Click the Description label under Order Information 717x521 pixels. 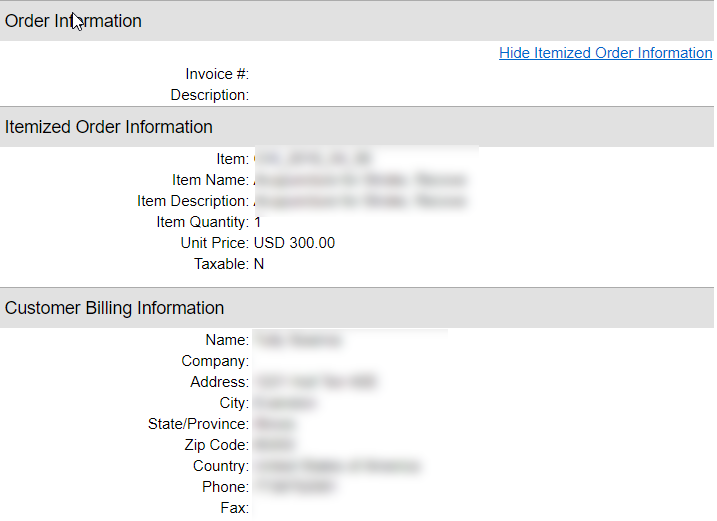(x=210, y=95)
